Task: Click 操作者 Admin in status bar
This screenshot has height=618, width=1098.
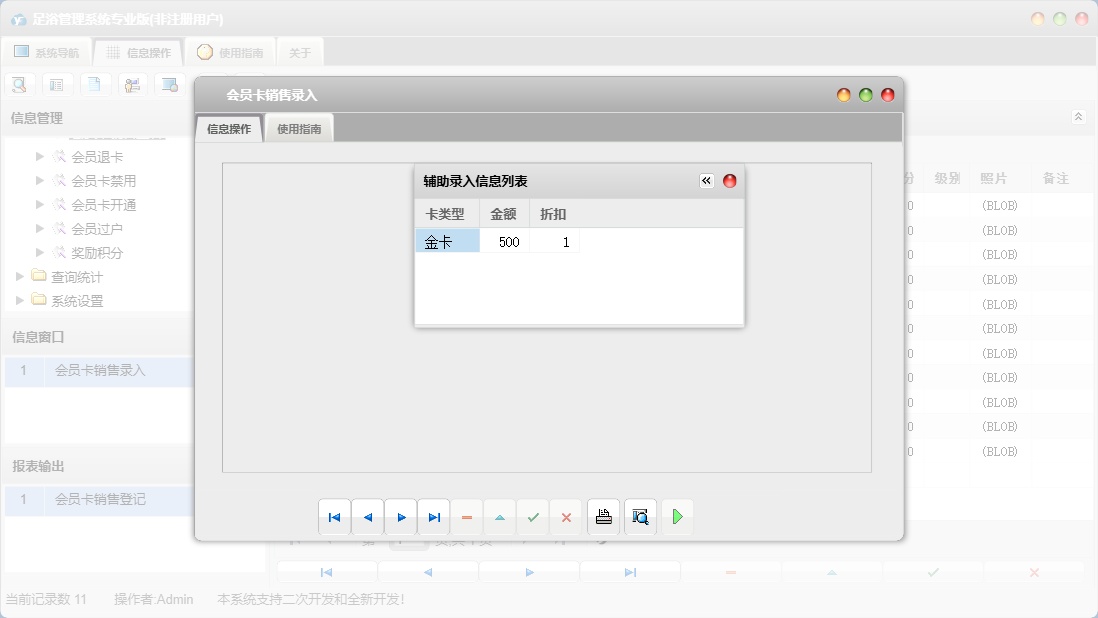Action: (x=153, y=599)
